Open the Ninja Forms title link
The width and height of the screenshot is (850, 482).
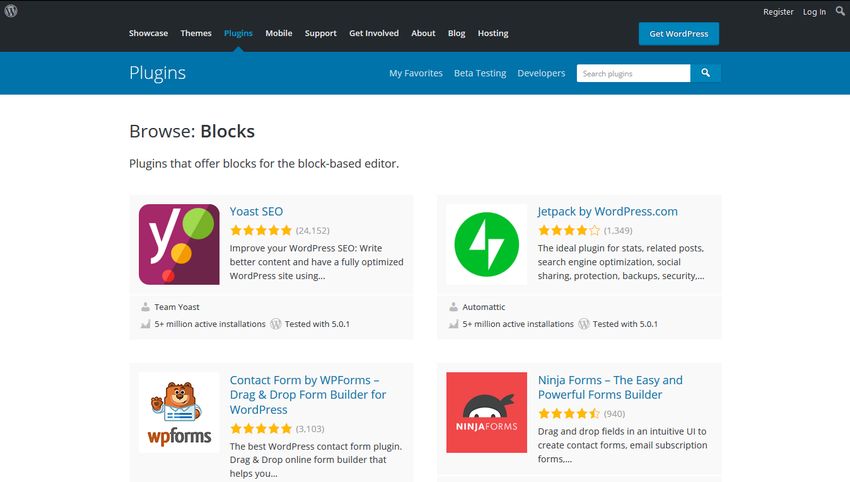point(610,387)
